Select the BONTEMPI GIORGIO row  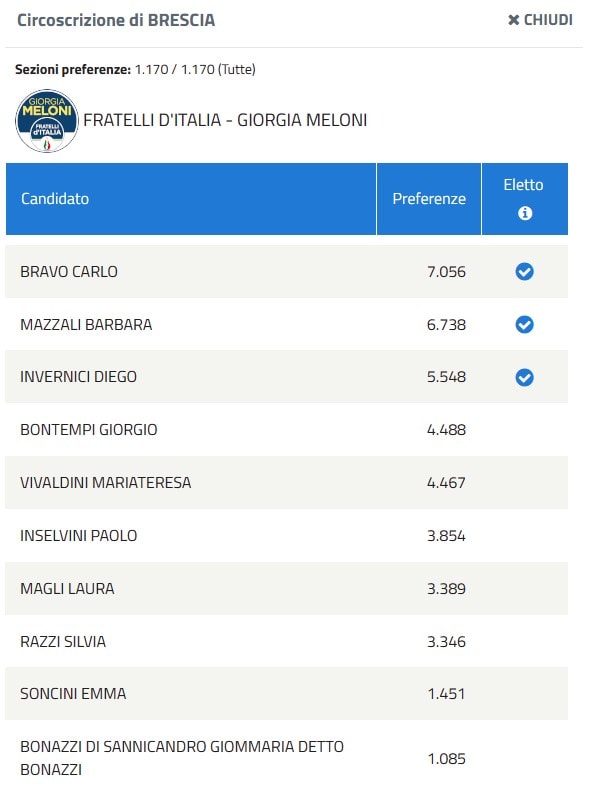tap(286, 430)
